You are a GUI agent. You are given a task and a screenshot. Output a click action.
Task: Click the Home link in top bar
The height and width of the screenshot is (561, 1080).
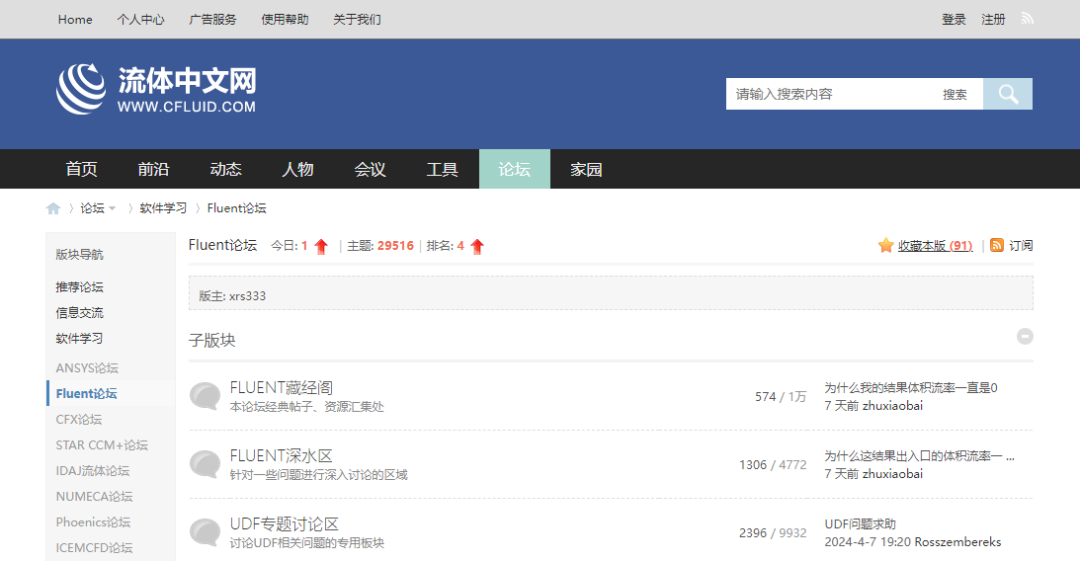coord(75,19)
